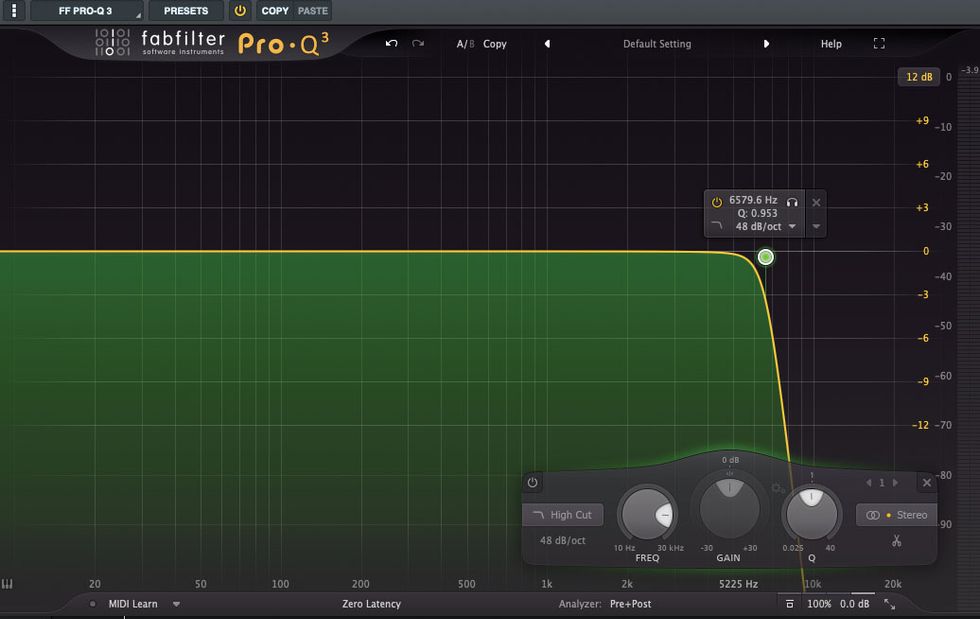Redo the last undone EQ change
Screen dimensions: 980x619
(418, 43)
